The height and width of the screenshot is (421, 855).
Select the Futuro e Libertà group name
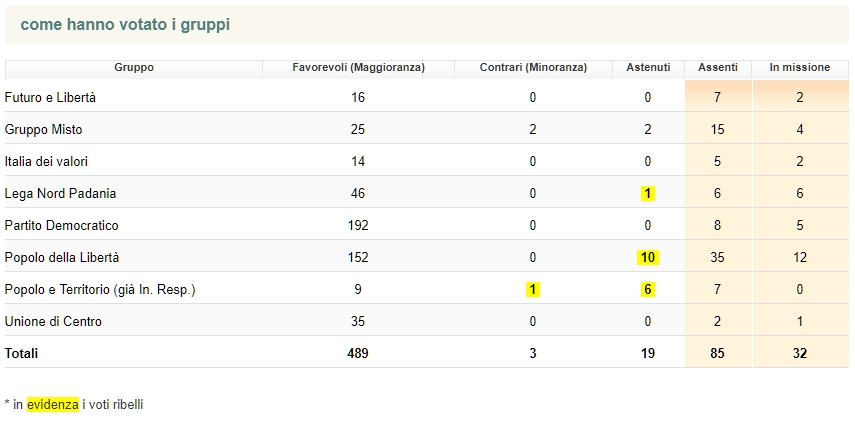(x=50, y=98)
